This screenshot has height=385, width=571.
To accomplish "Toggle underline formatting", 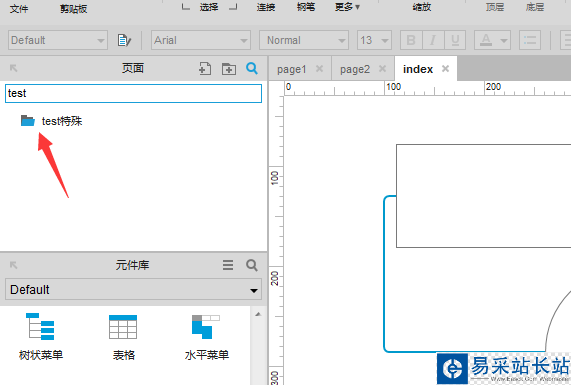I will 455,40.
